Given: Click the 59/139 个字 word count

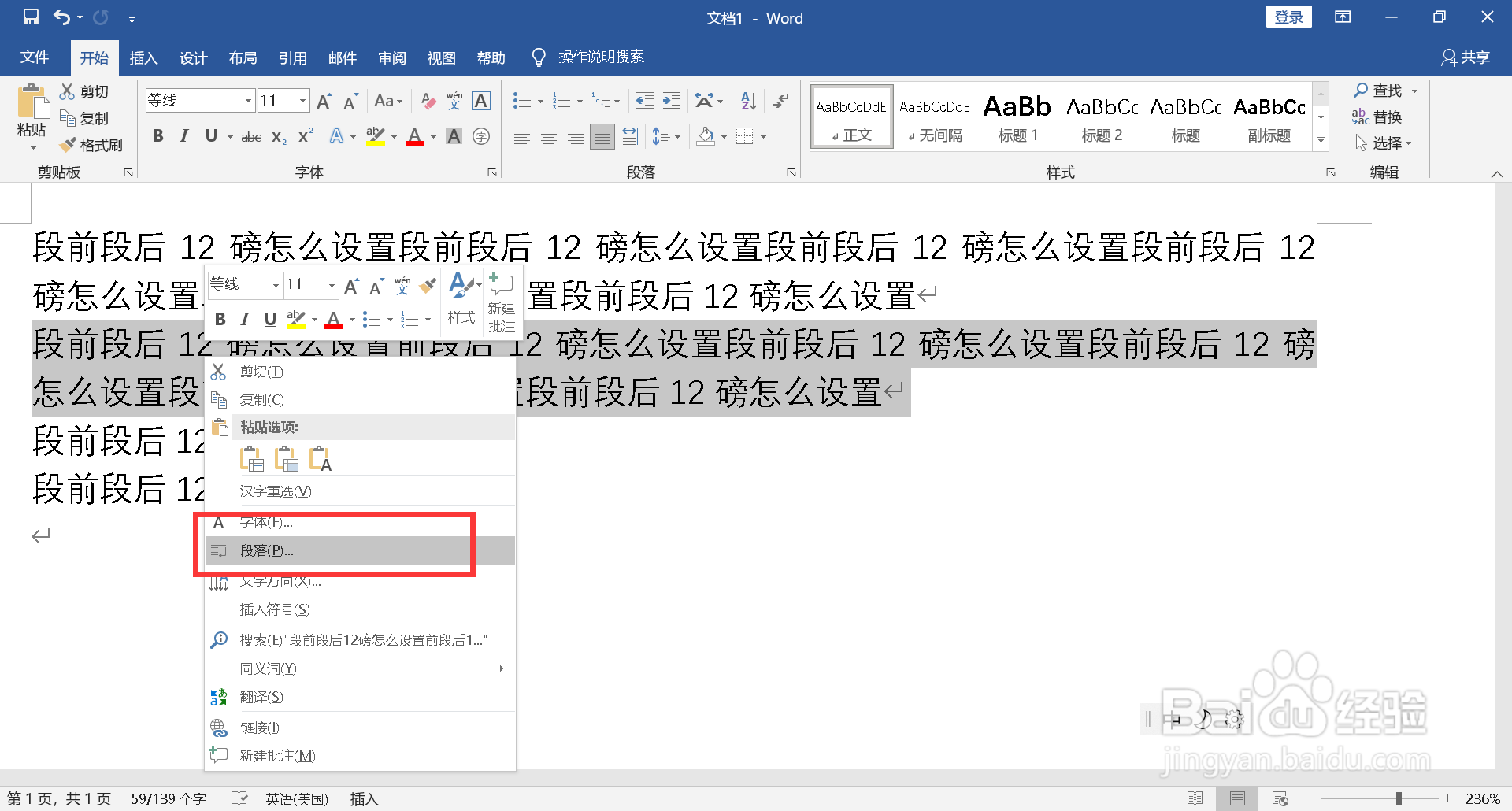Looking at the screenshot, I should coord(169,798).
